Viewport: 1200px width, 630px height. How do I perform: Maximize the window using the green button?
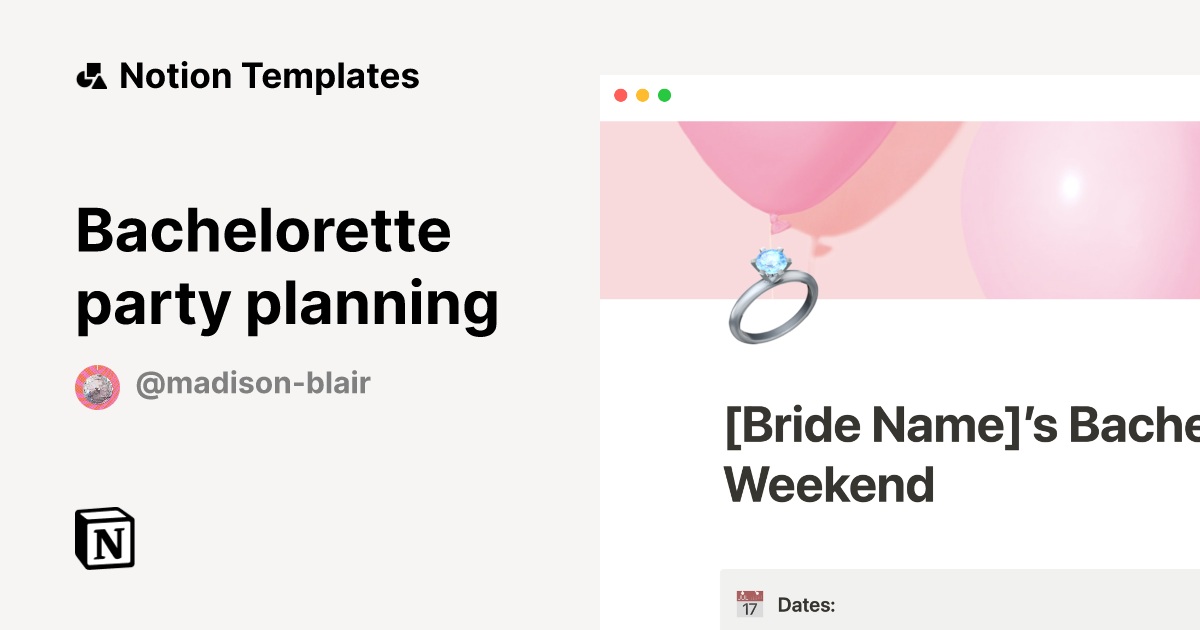tap(665, 95)
